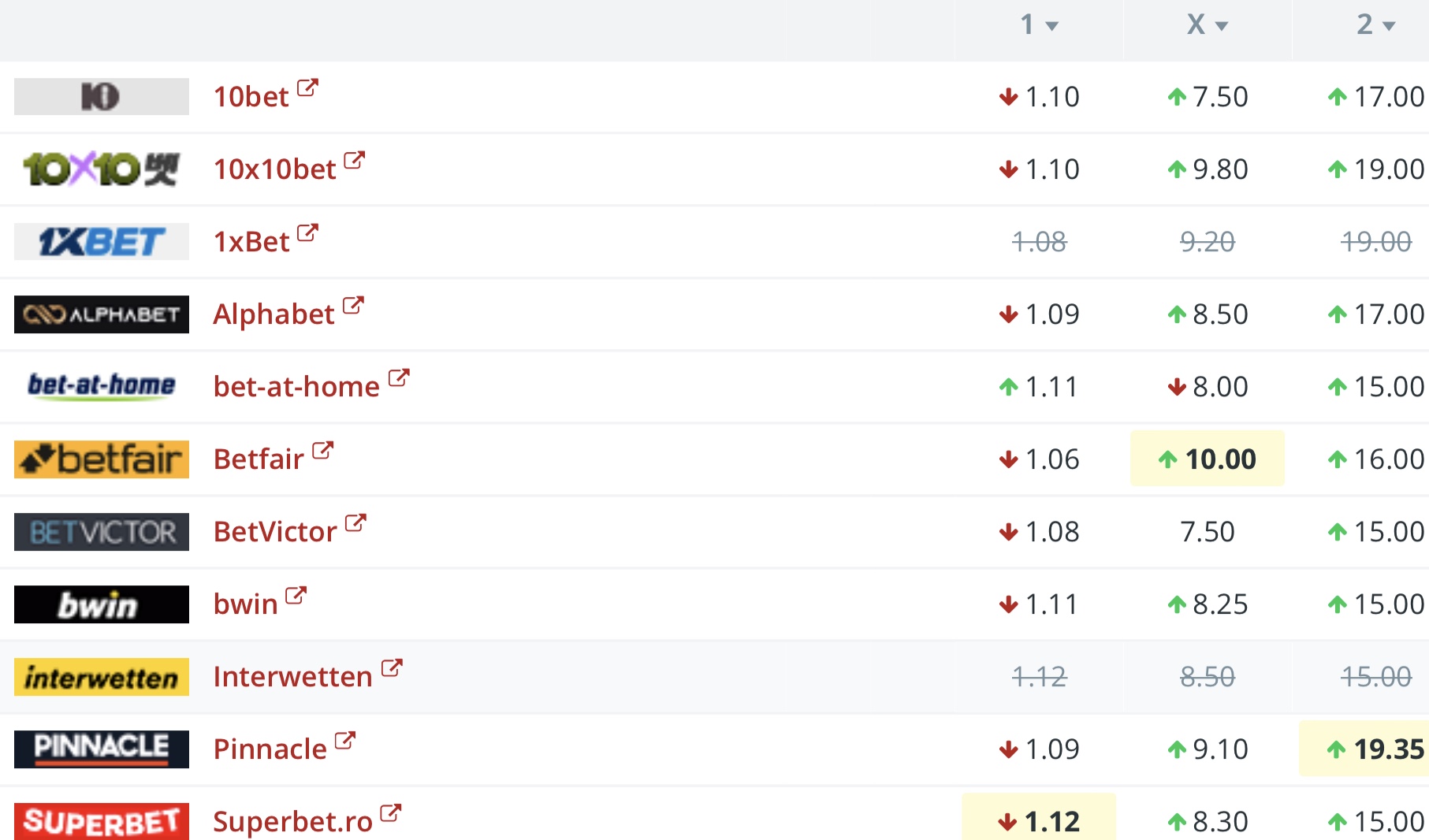
Task: Click the Pinnacle logo
Action: tap(102, 749)
